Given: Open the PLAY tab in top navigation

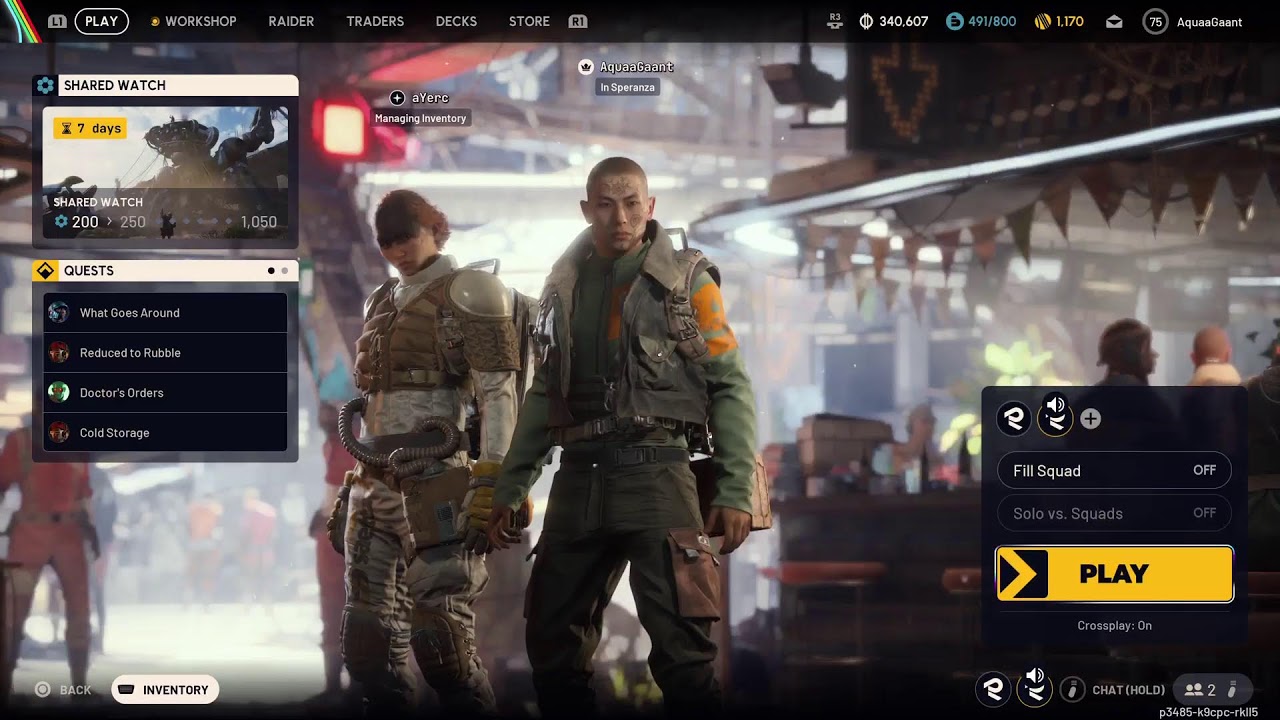Looking at the screenshot, I should [101, 21].
